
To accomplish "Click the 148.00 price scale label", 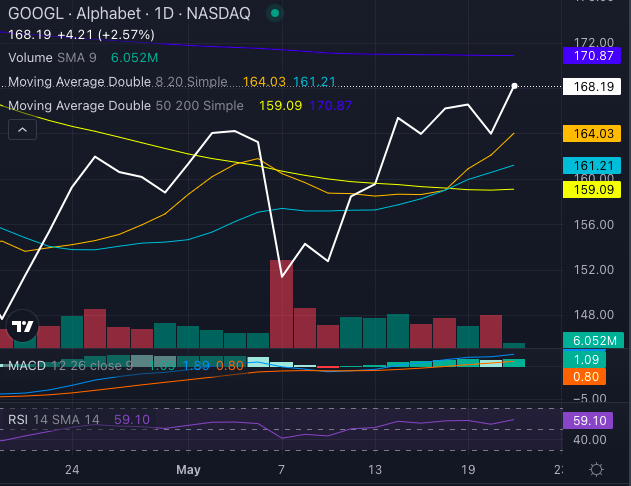I will click(594, 315).
